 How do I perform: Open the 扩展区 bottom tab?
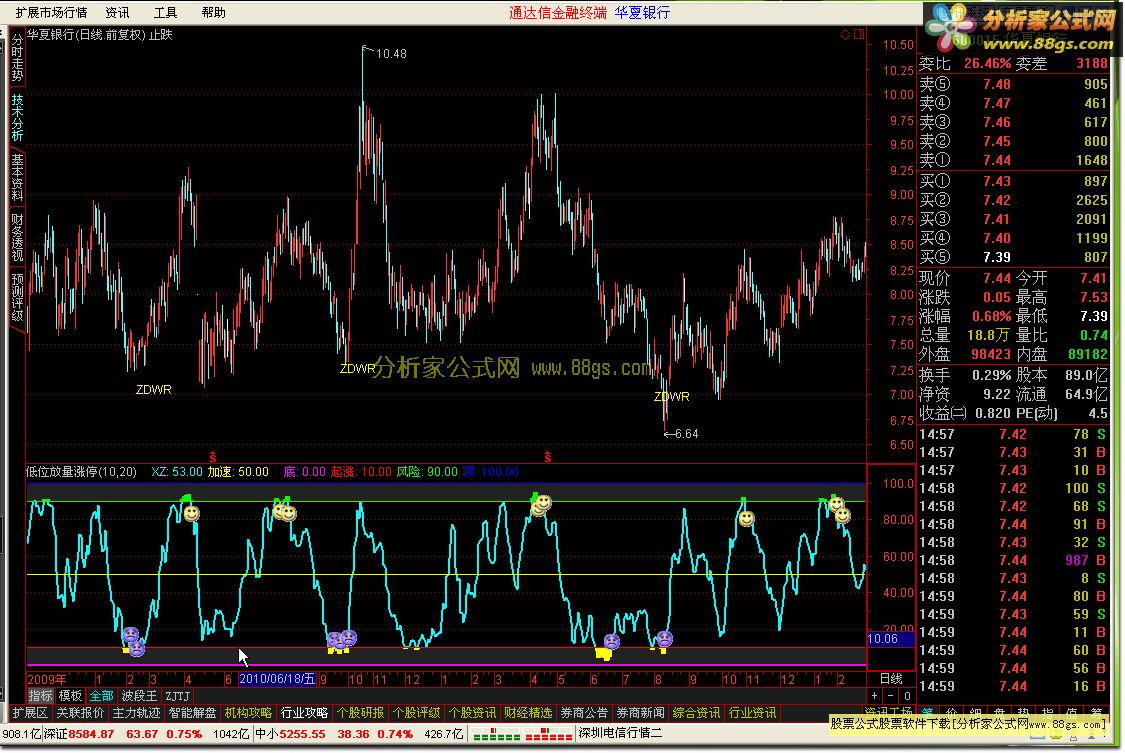(29, 713)
